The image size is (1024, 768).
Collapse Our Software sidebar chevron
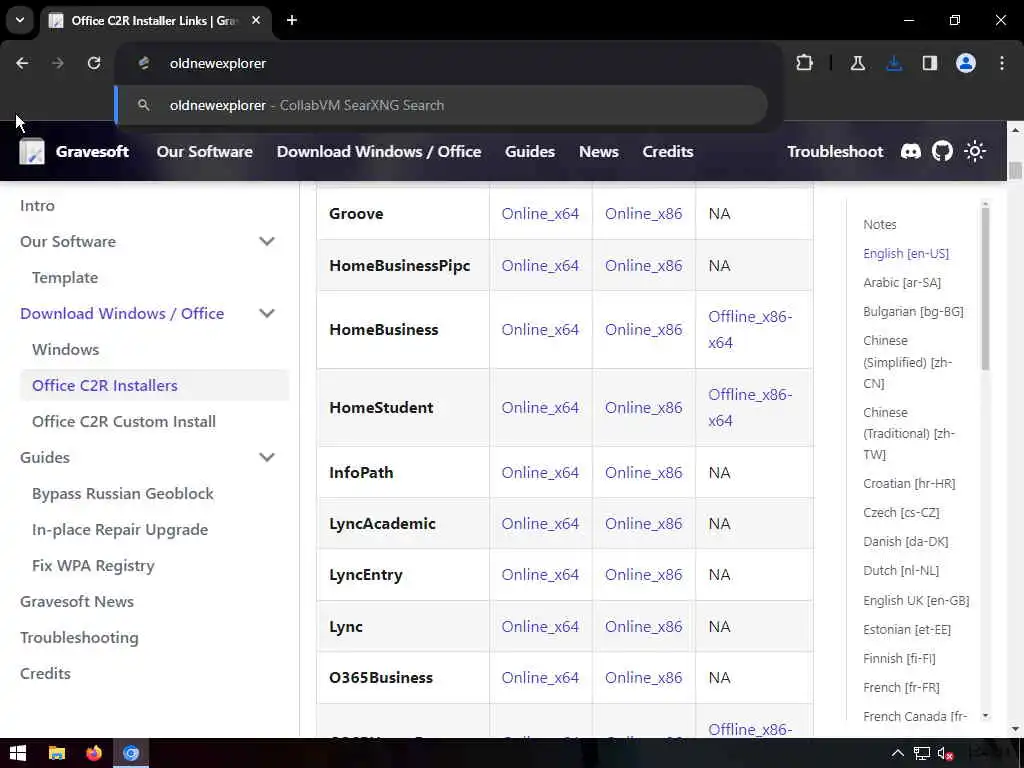click(266, 241)
